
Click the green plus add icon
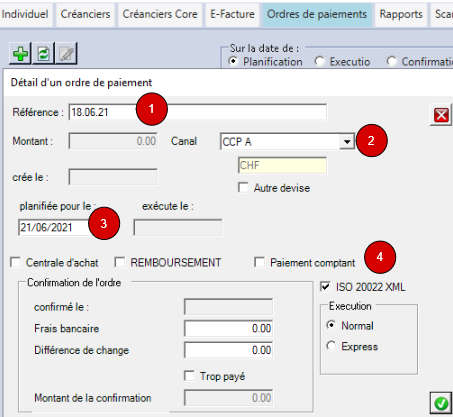[x=20, y=53]
